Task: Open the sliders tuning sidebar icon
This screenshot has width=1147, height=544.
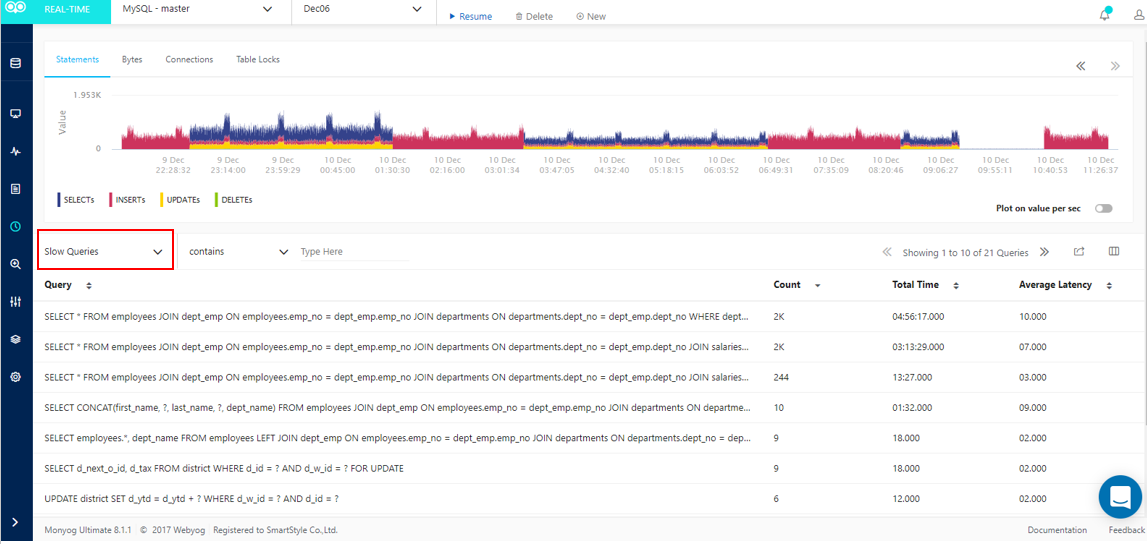Action: (x=15, y=302)
